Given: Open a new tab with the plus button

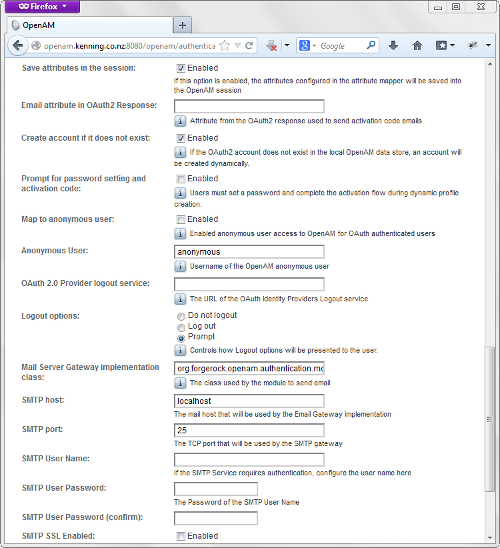Looking at the screenshot, I should tap(182, 25).
